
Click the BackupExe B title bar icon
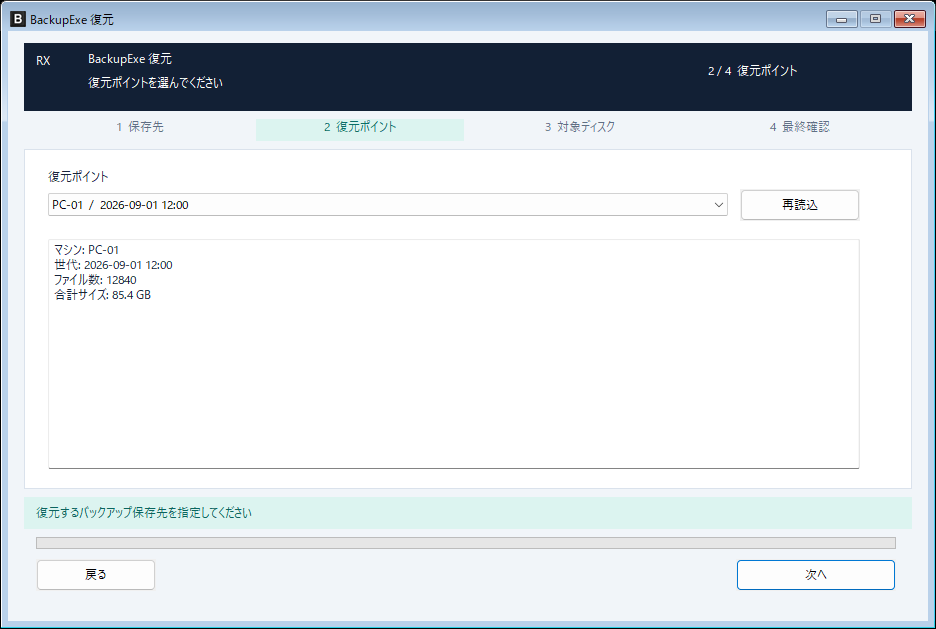(x=18, y=19)
